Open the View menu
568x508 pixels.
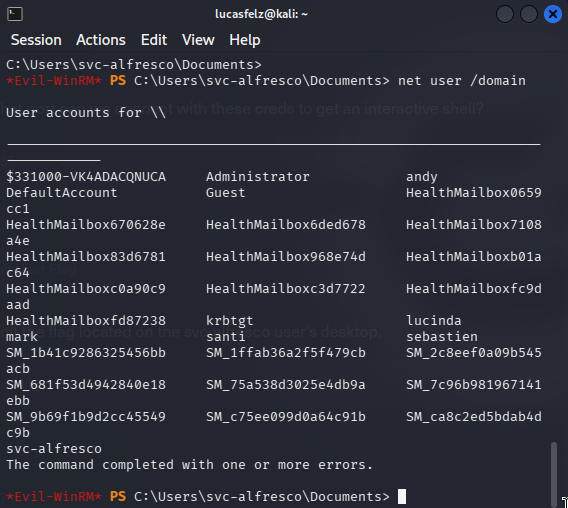pyautogui.click(x=198, y=40)
